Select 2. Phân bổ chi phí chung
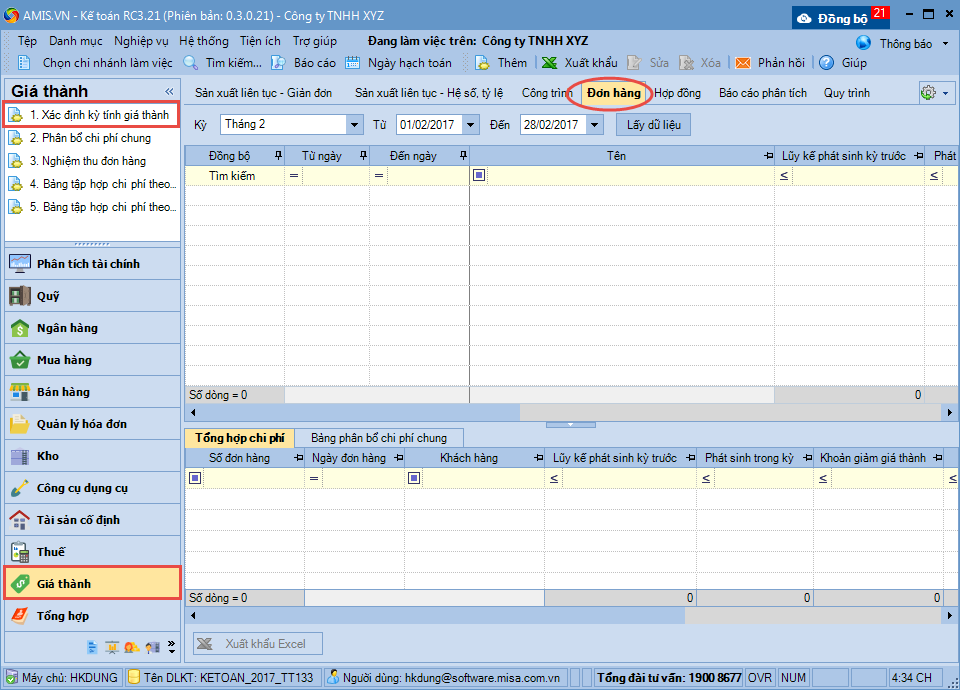This screenshot has height=690, width=960. [90, 138]
